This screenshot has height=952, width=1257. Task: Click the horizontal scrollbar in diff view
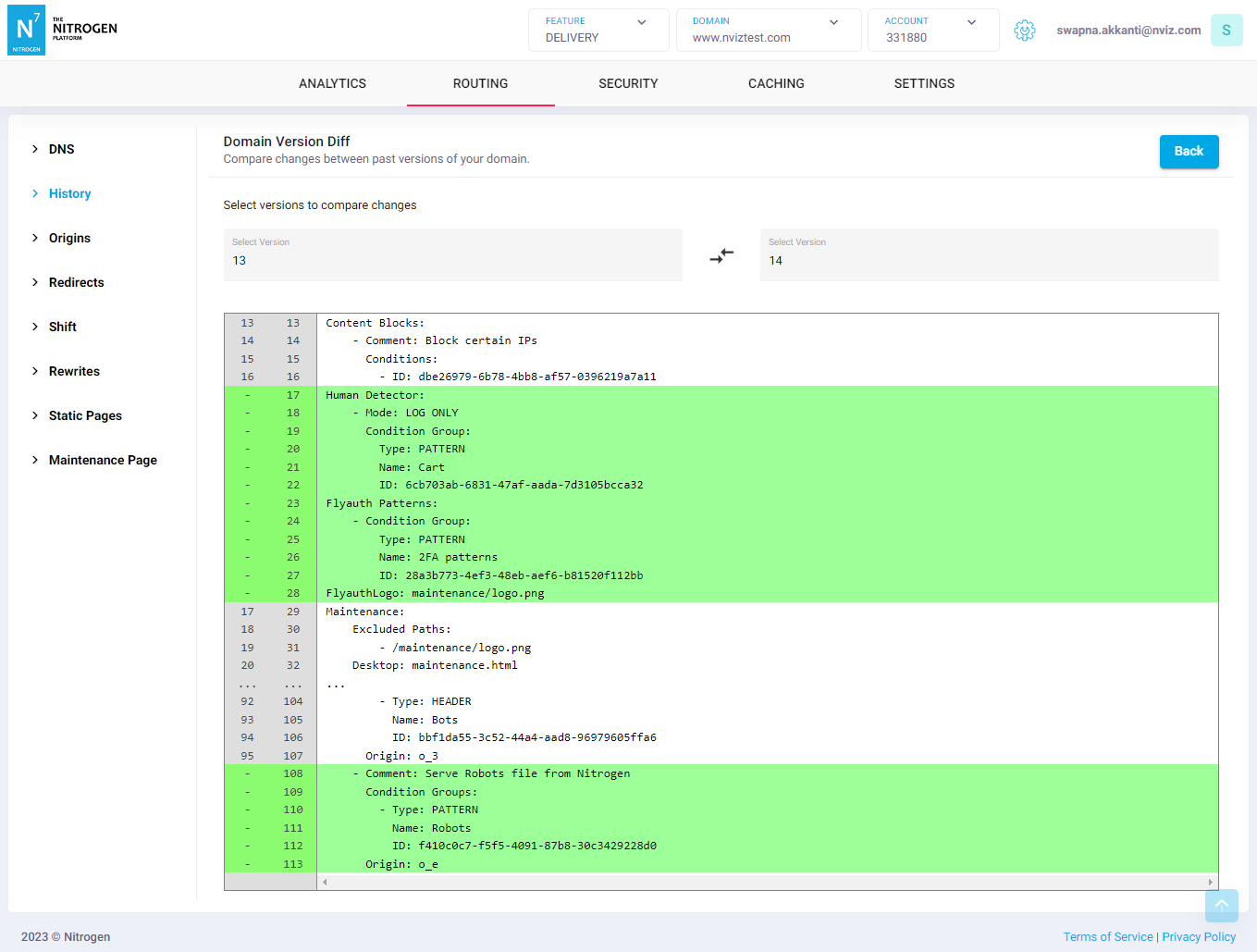tap(766, 882)
